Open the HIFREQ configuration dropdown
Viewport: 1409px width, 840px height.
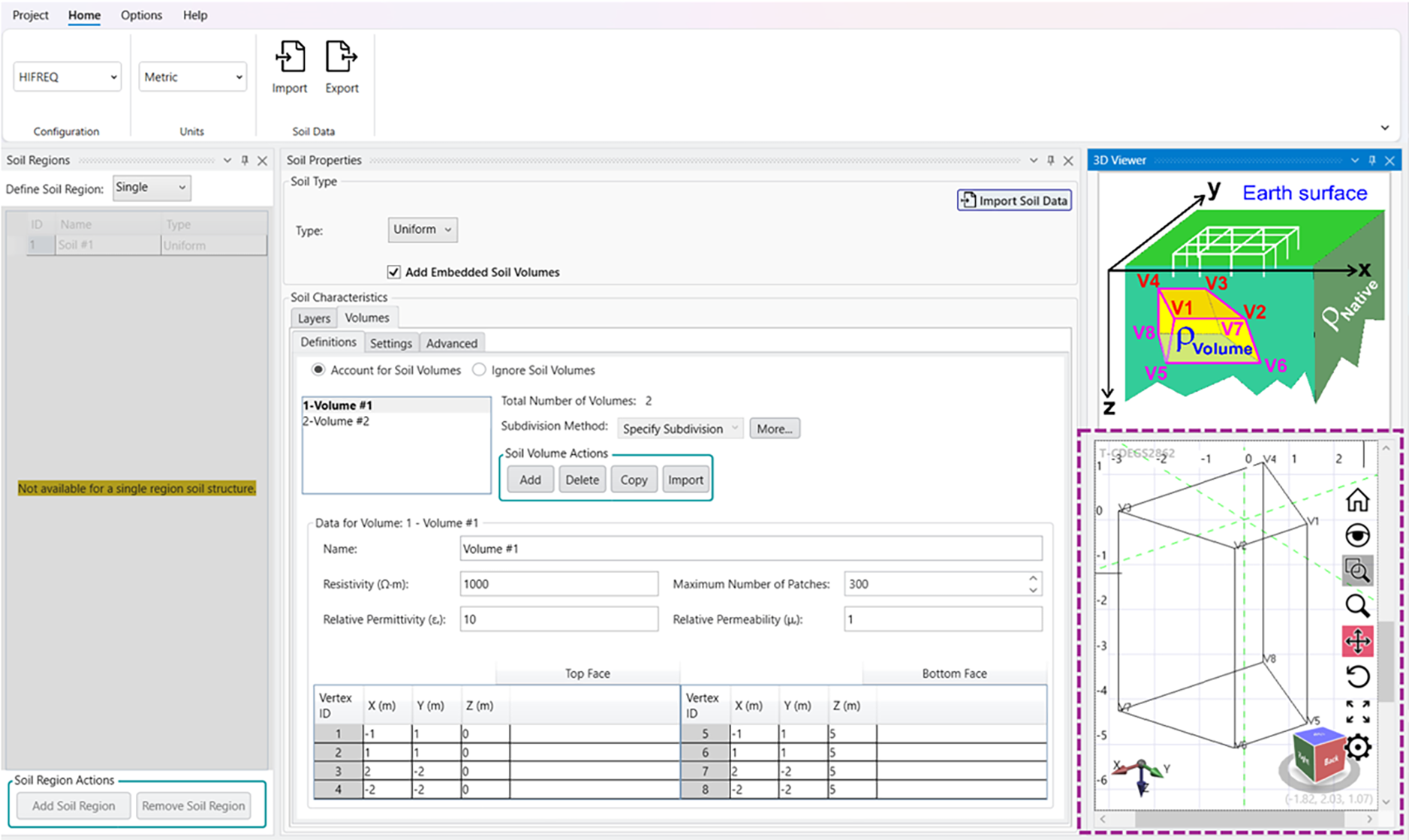(68, 77)
